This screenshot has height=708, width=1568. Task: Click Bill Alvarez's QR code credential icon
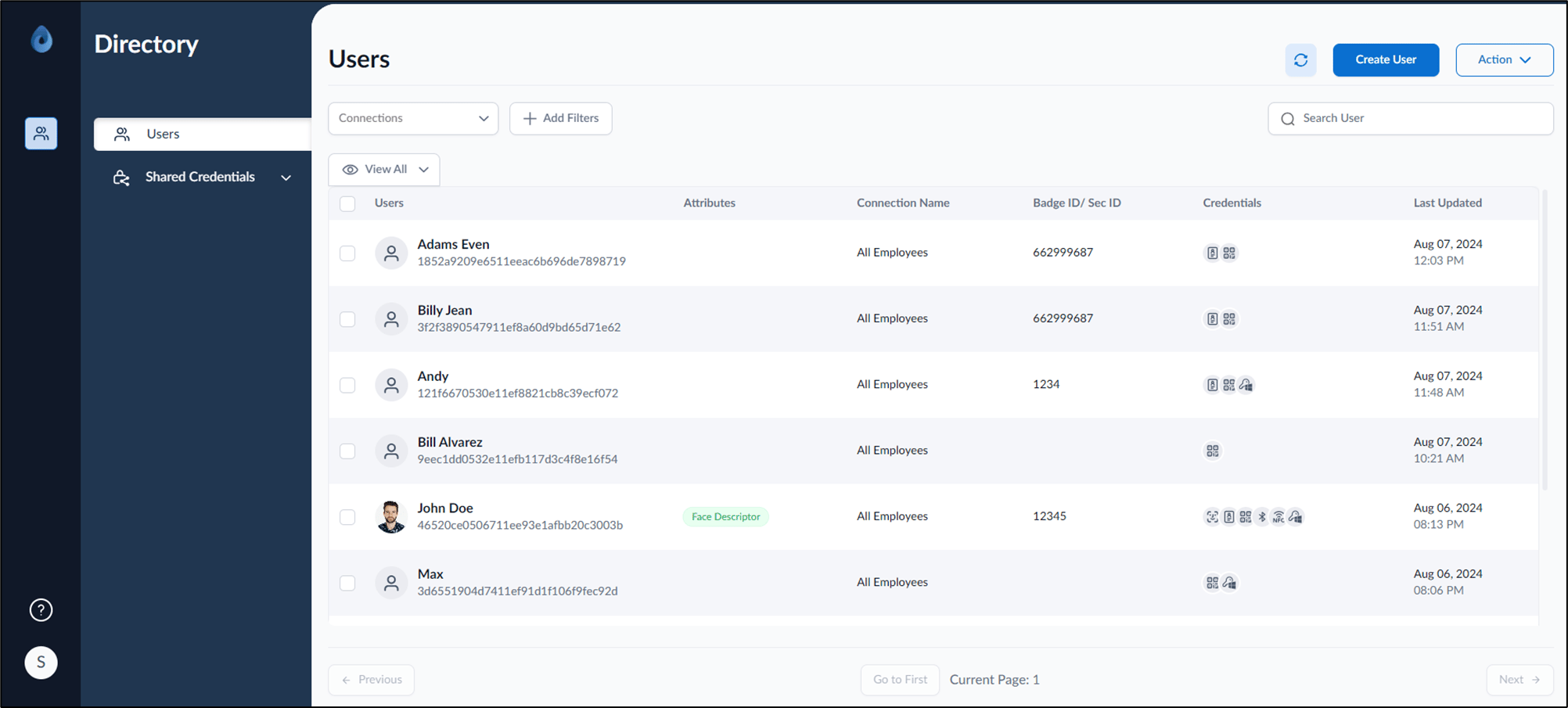pos(1212,451)
